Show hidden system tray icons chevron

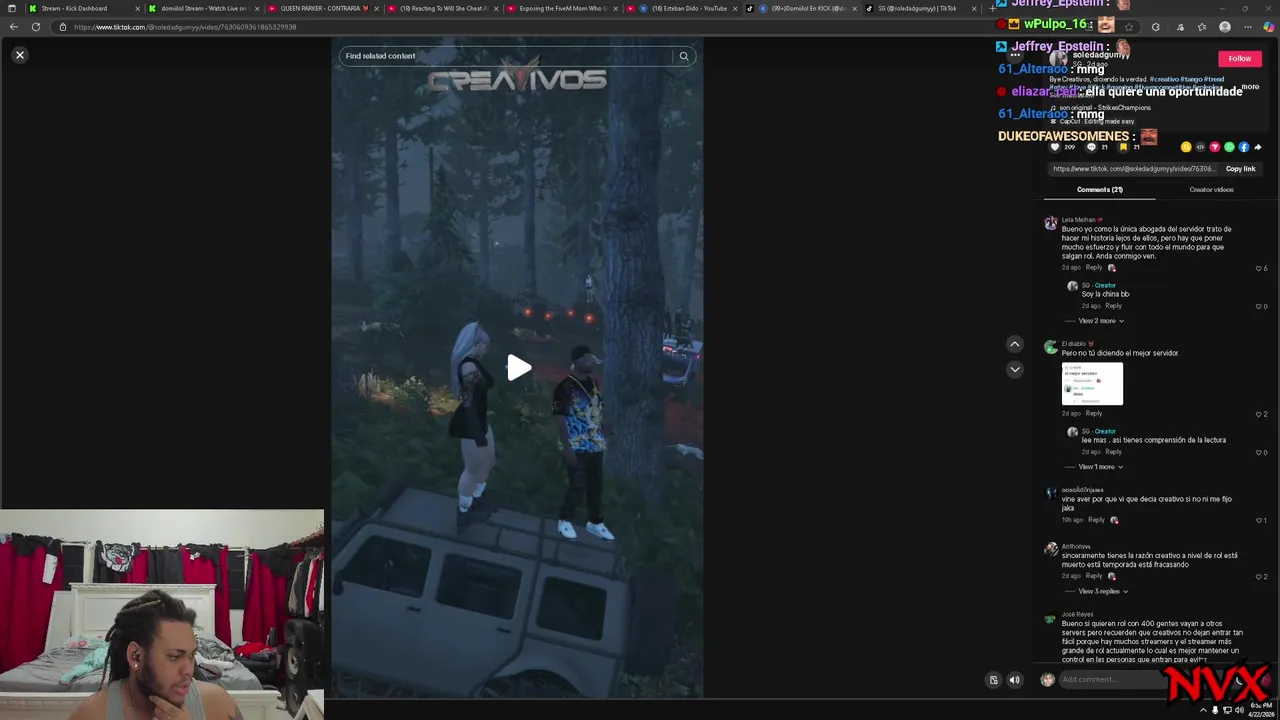pos(1203,710)
